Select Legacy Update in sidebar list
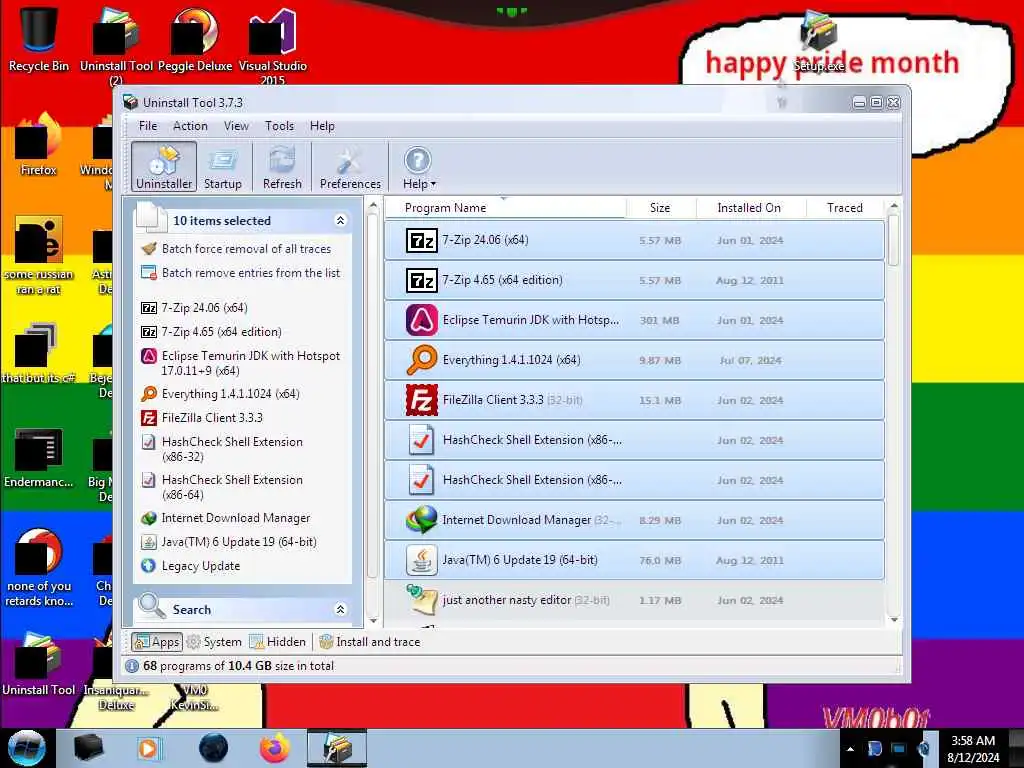 [200, 566]
